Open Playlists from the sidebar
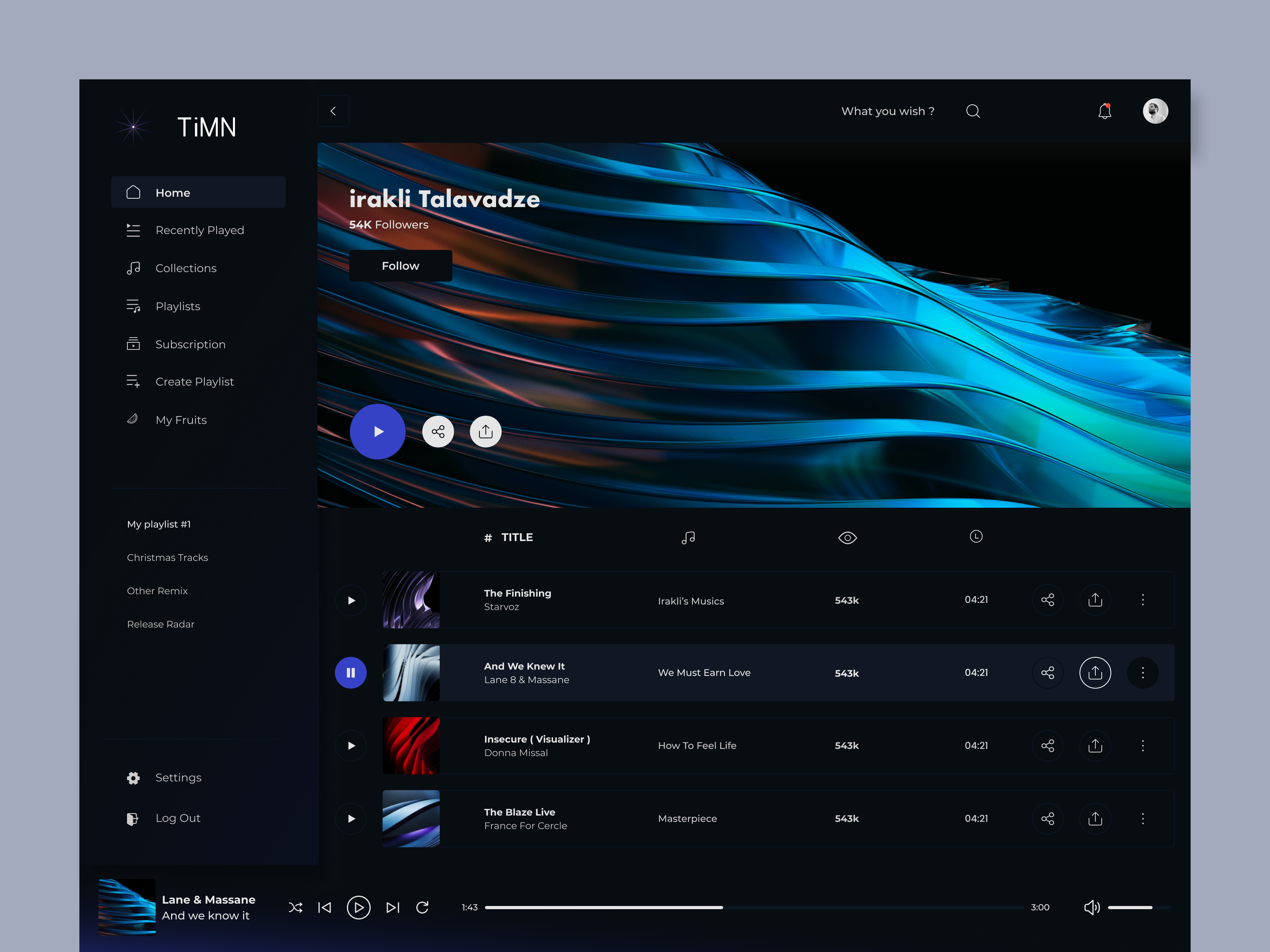1270x952 pixels. coord(178,306)
